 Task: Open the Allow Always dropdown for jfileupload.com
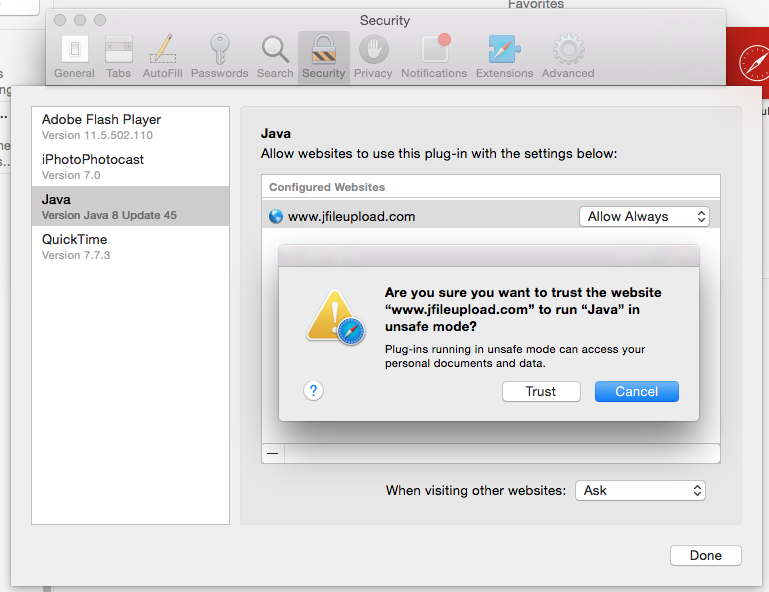pyautogui.click(x=644, y=216)
